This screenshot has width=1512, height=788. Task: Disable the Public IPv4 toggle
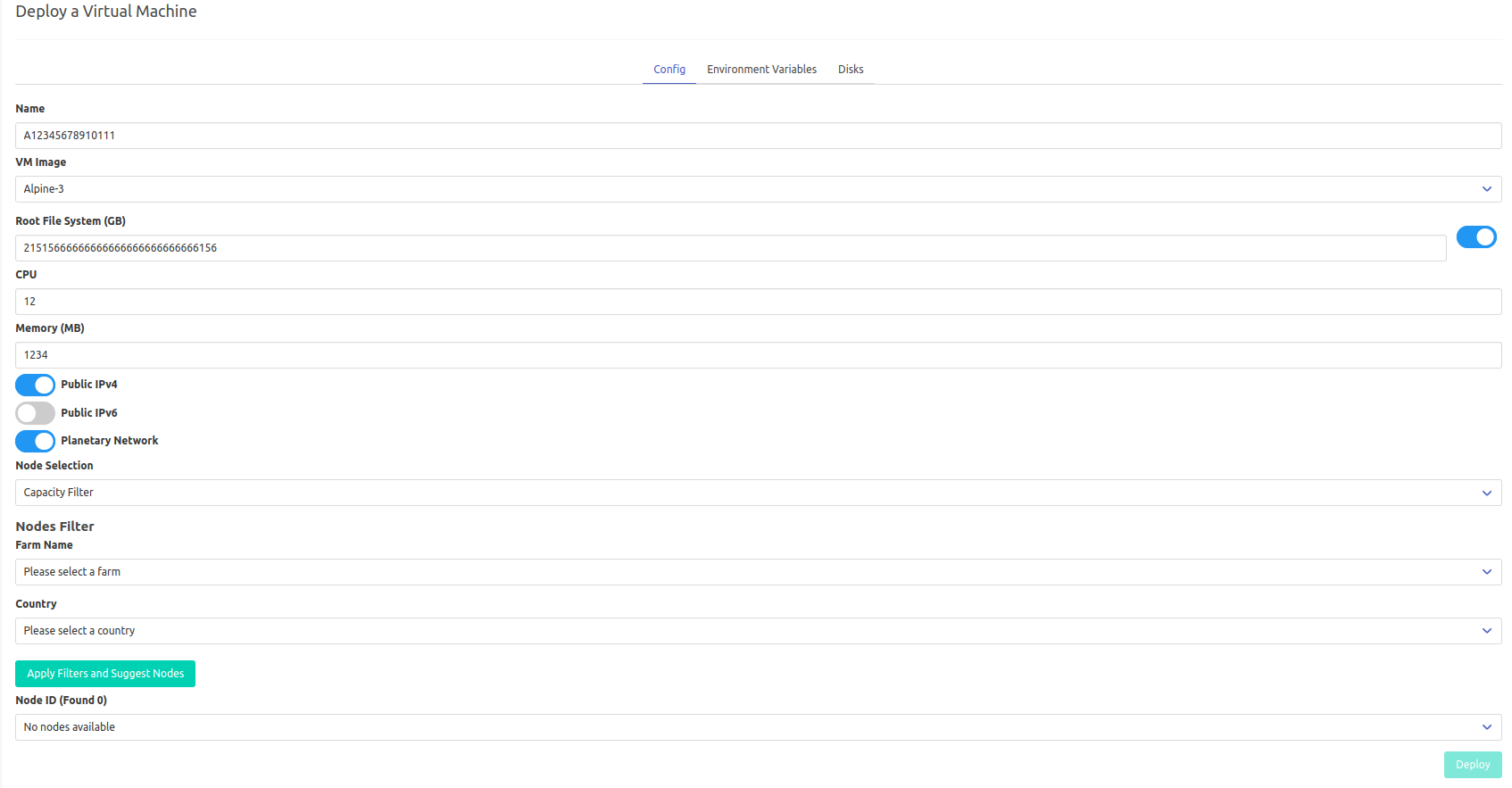(35, 385)
